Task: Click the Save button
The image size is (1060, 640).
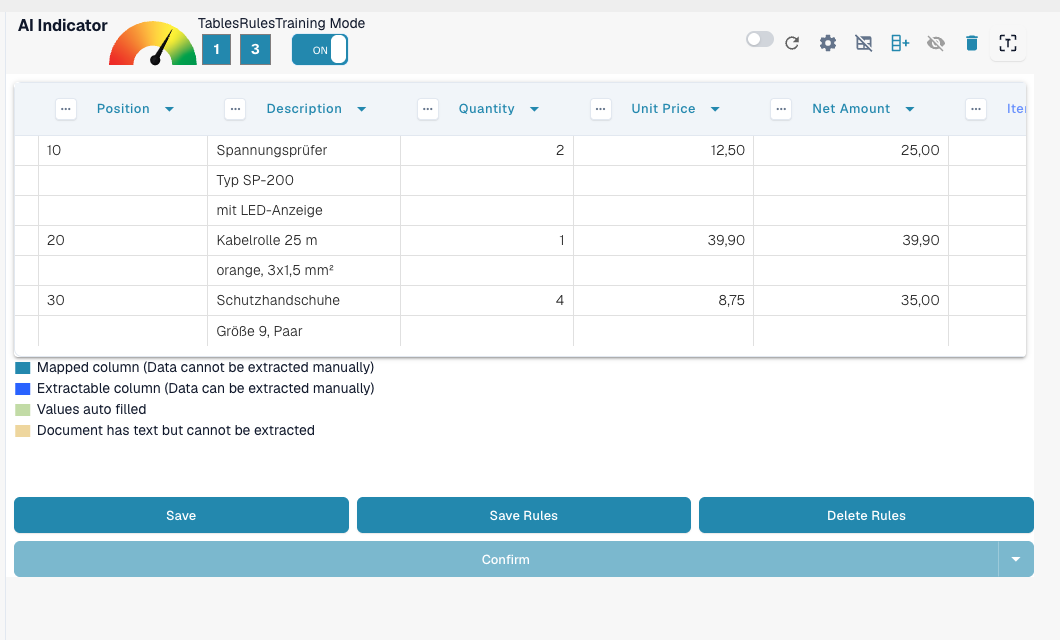Action: click(x=181, y=515)
